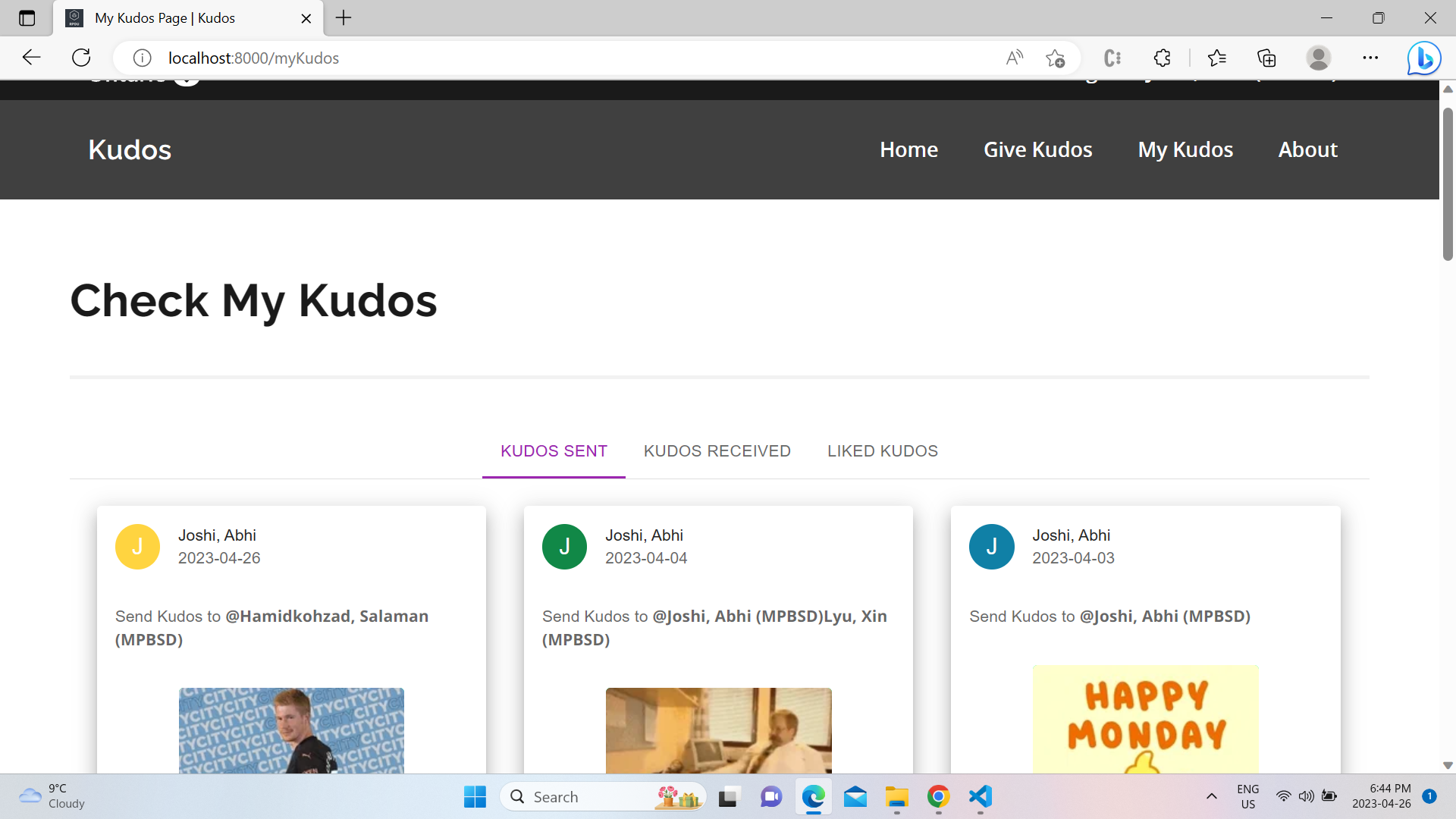Open Google Chrome from the taskbar
The image size is (1456, 819).
click(x=938, y=797)
